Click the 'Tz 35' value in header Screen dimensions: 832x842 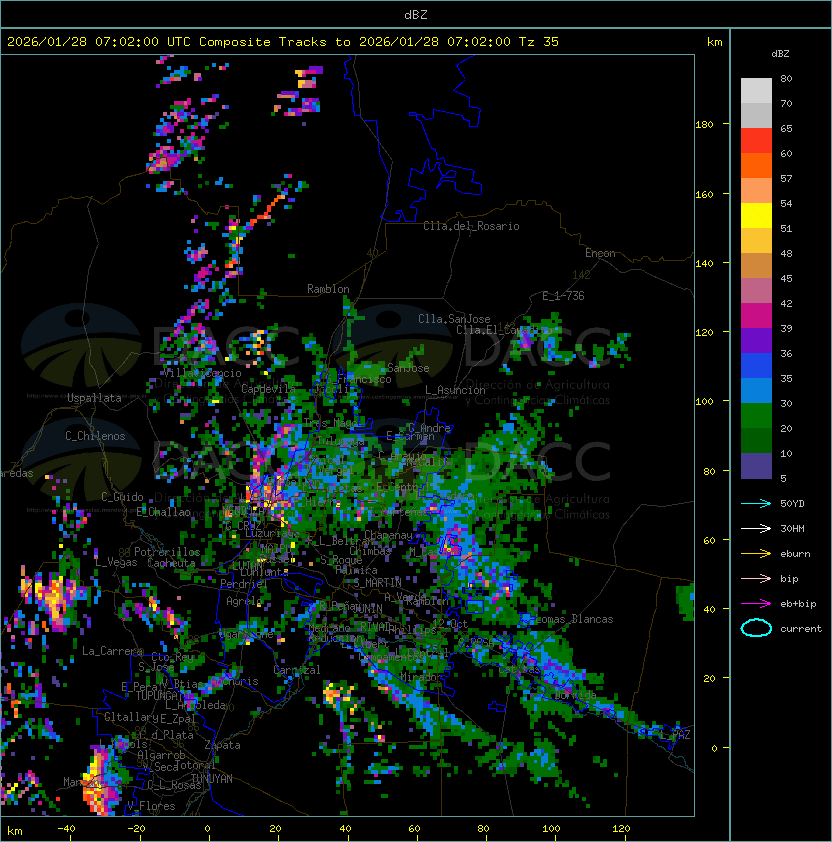(539, 42)
